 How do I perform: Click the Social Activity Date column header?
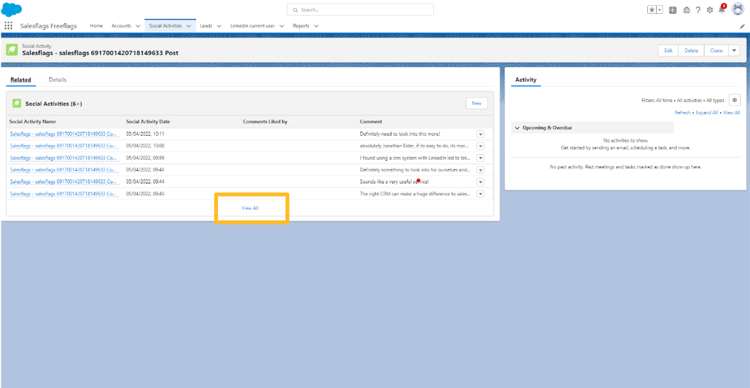[148, 122]
